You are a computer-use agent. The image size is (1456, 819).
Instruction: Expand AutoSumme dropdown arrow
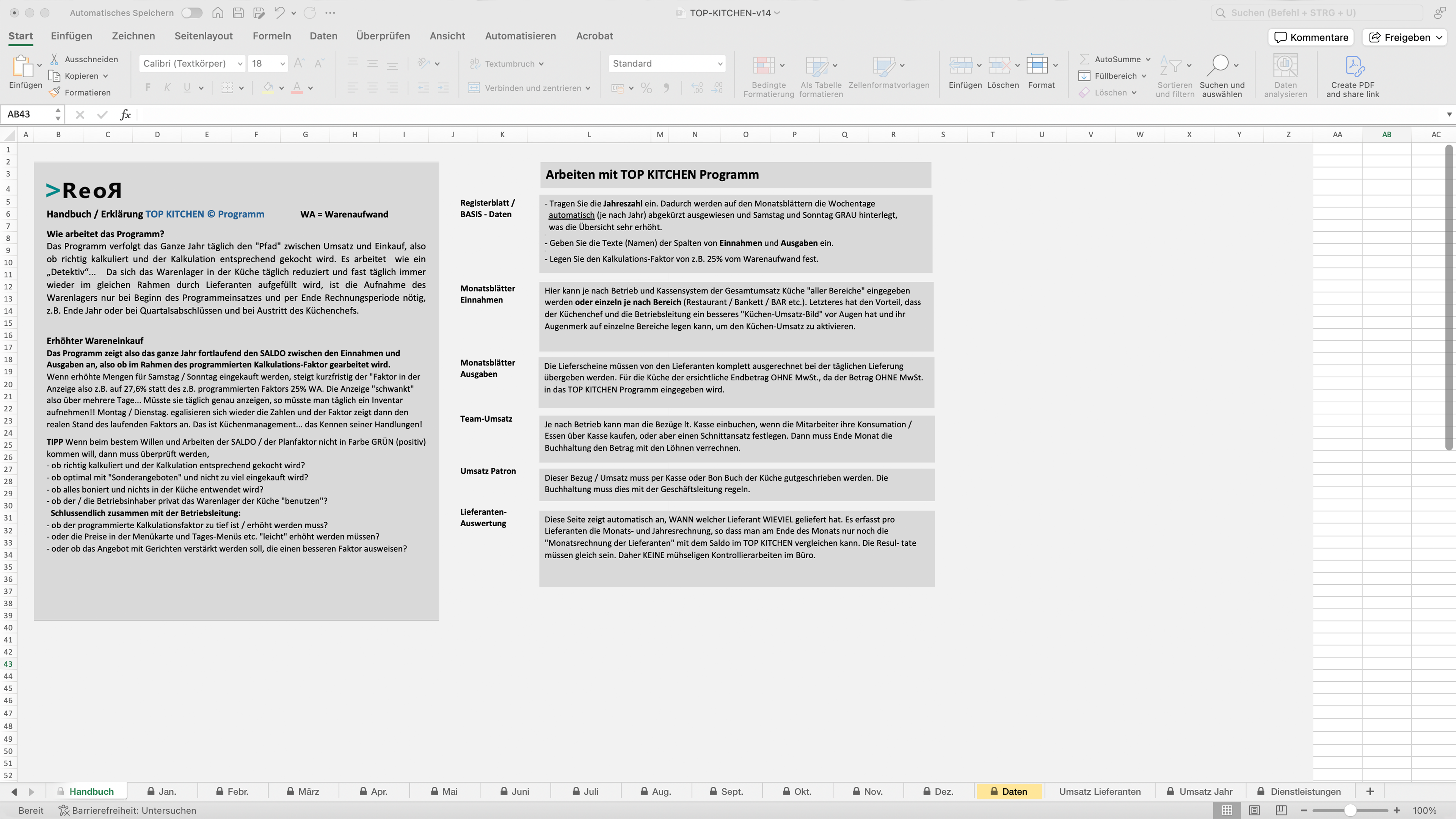coord(1148,60)
